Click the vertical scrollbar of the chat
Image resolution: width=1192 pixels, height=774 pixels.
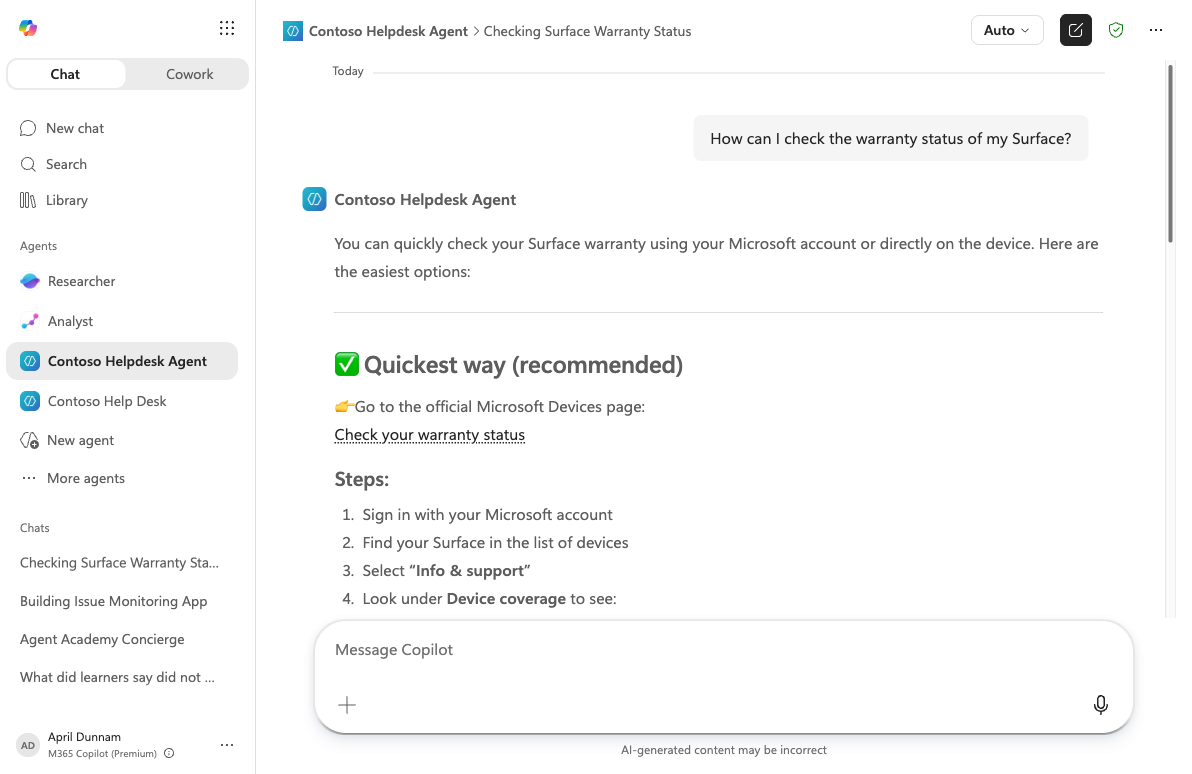coord(1170,154)
